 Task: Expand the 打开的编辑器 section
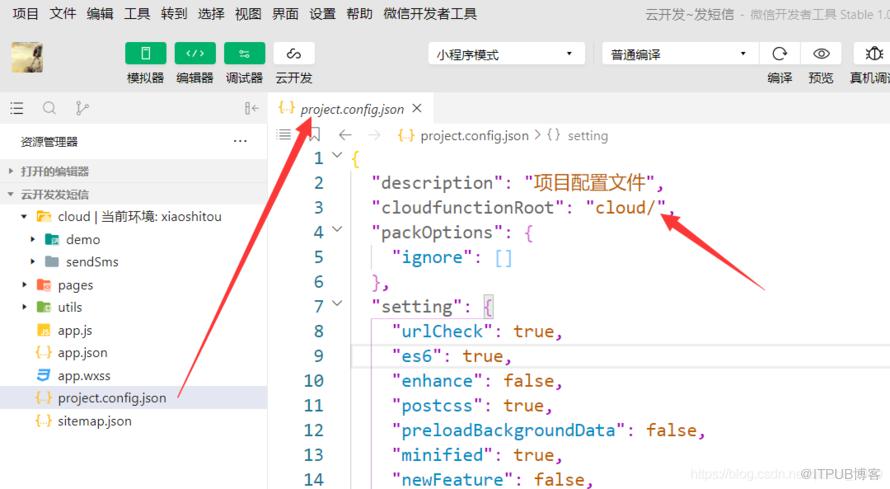pos(133,171)
